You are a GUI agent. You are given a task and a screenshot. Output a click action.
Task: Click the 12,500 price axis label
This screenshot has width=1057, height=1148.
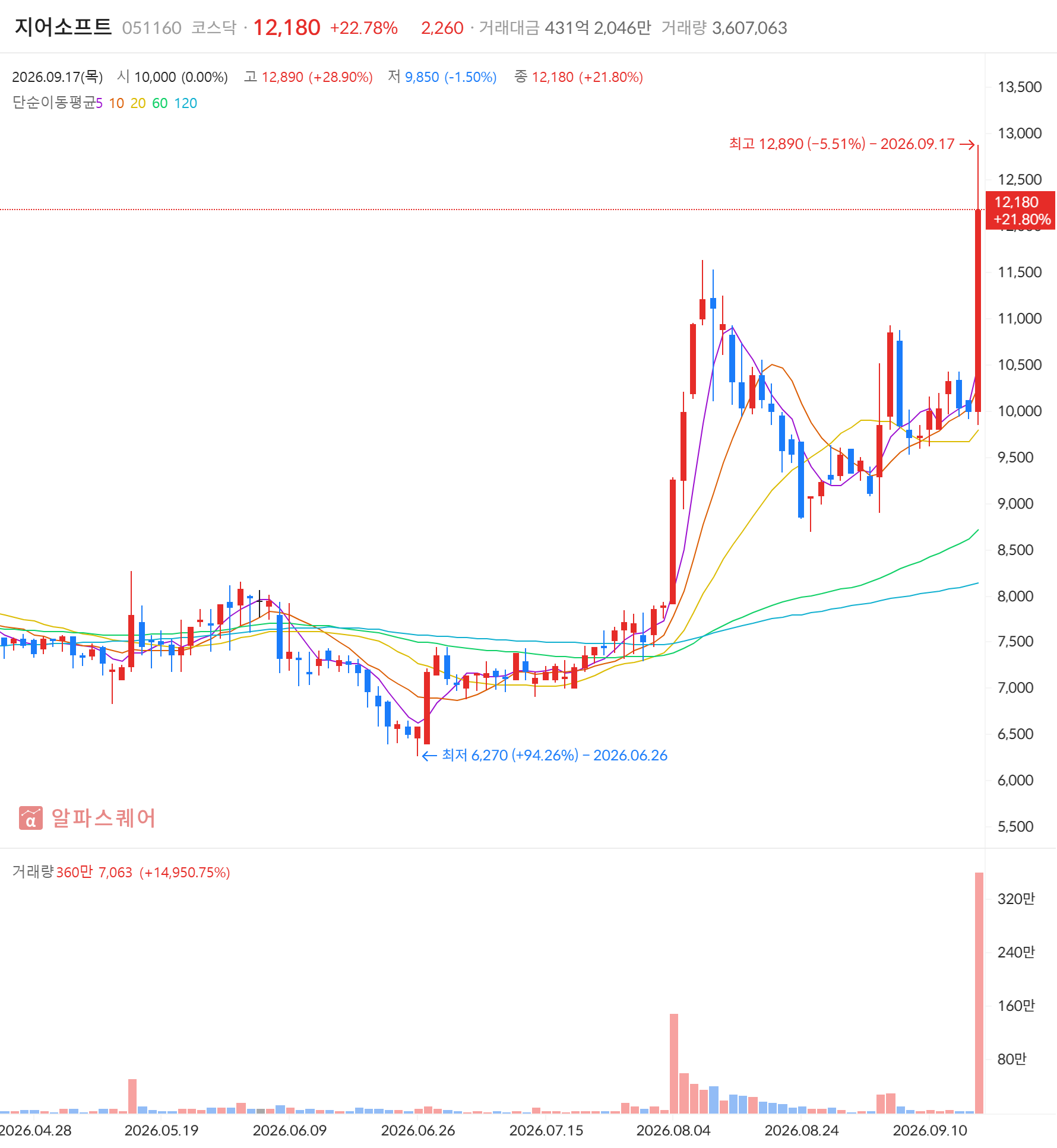pyautogui.click(x=1020, y=180)
